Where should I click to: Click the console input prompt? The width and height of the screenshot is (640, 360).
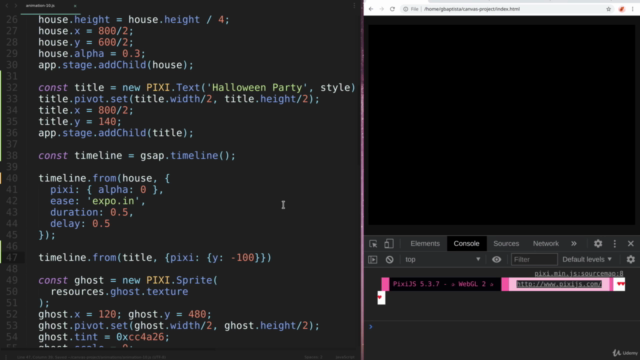point(502,327)
